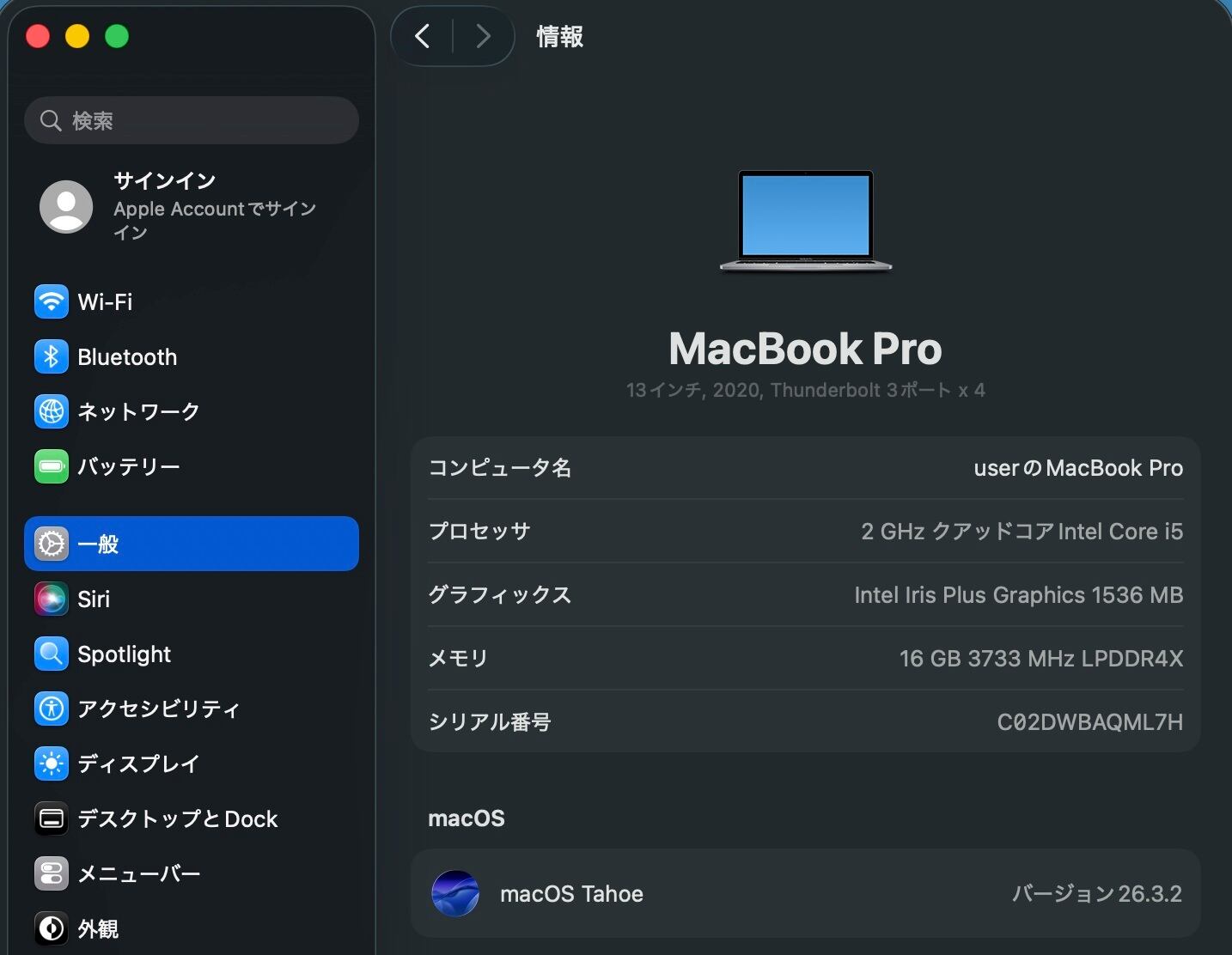Click the Spotlight magnifier icon
The width and height of the screenshot is (1232, 955).
[52, 654]
